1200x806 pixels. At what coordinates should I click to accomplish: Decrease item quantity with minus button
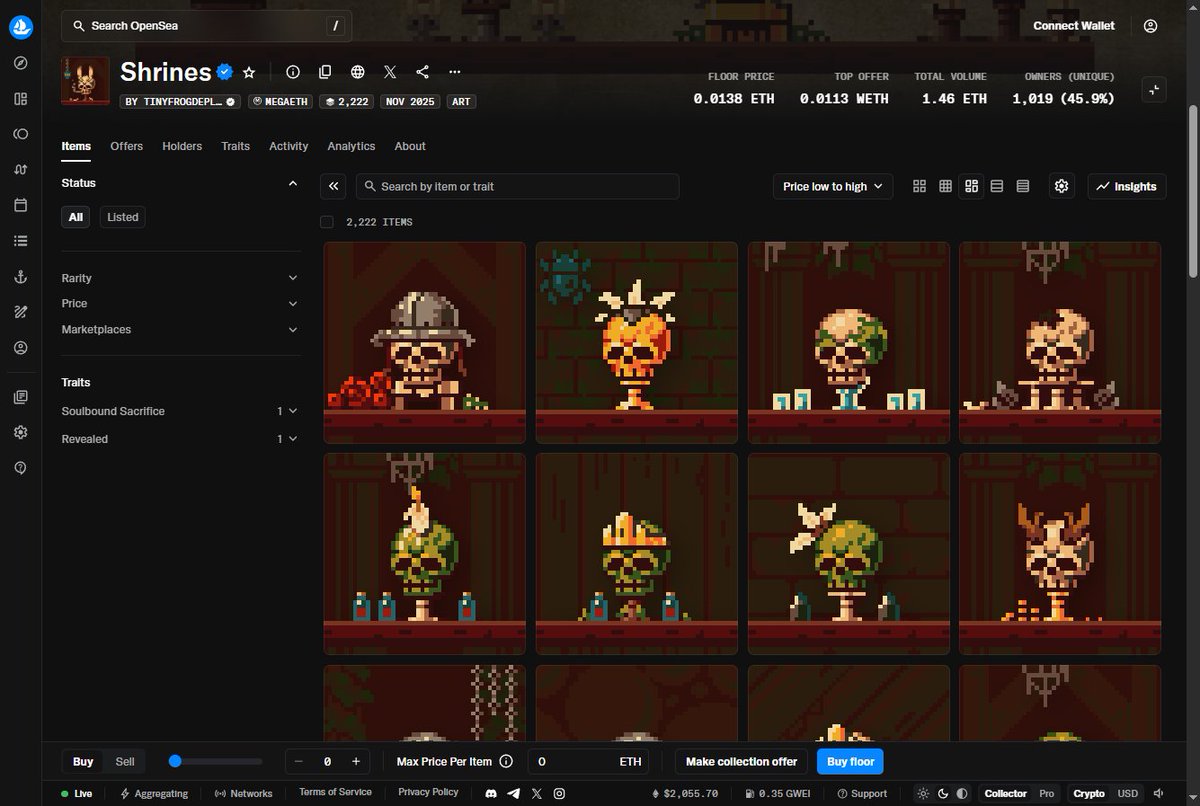tap(299, 761)
